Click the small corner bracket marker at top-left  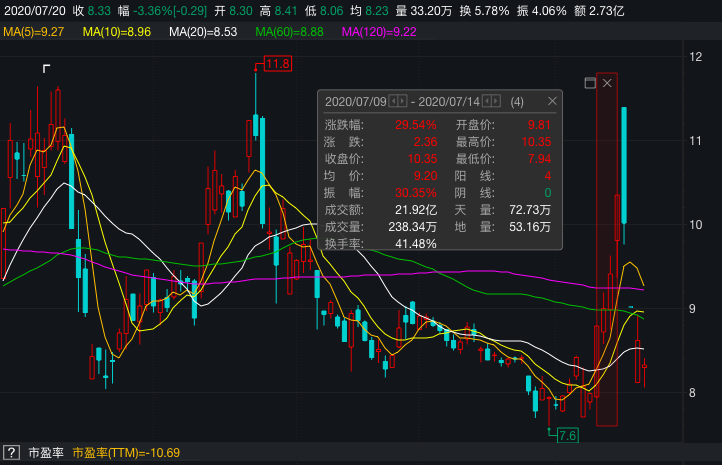point(46,68)
